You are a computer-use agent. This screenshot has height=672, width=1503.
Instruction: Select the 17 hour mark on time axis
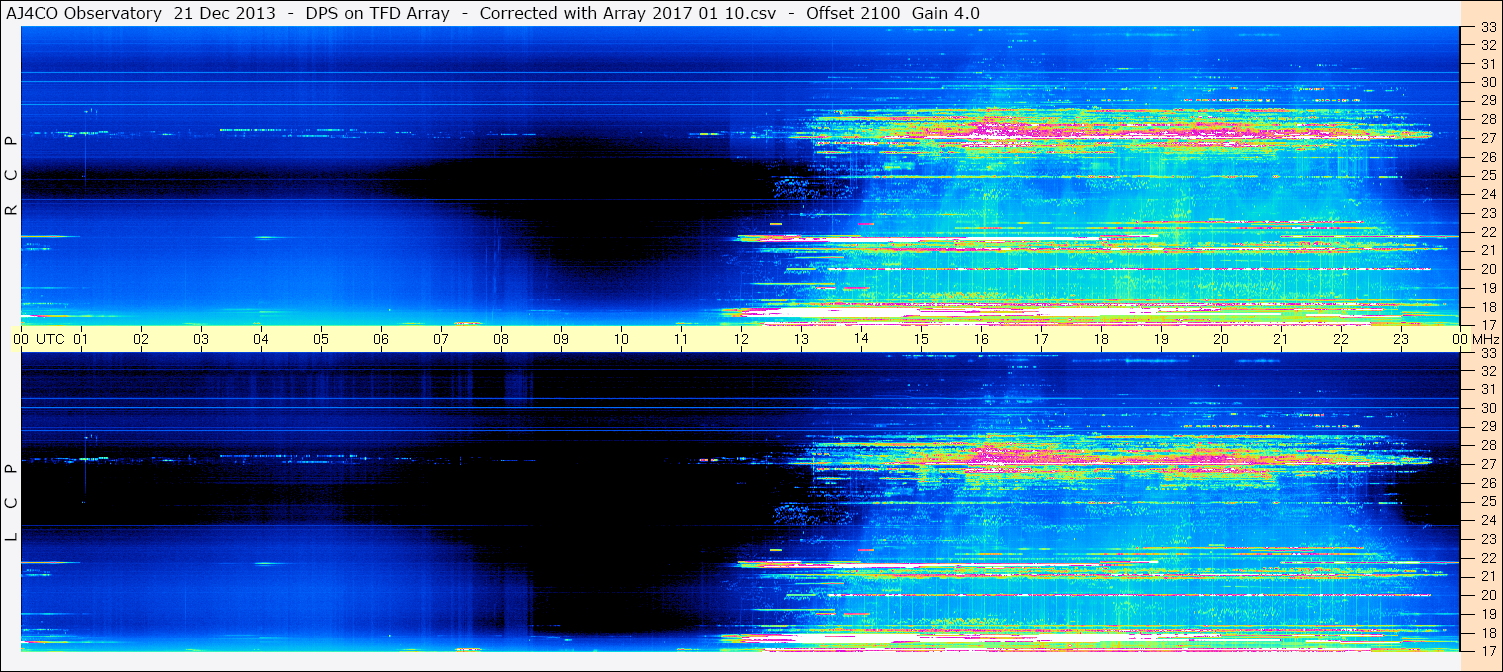click(x=1041, y=339)
